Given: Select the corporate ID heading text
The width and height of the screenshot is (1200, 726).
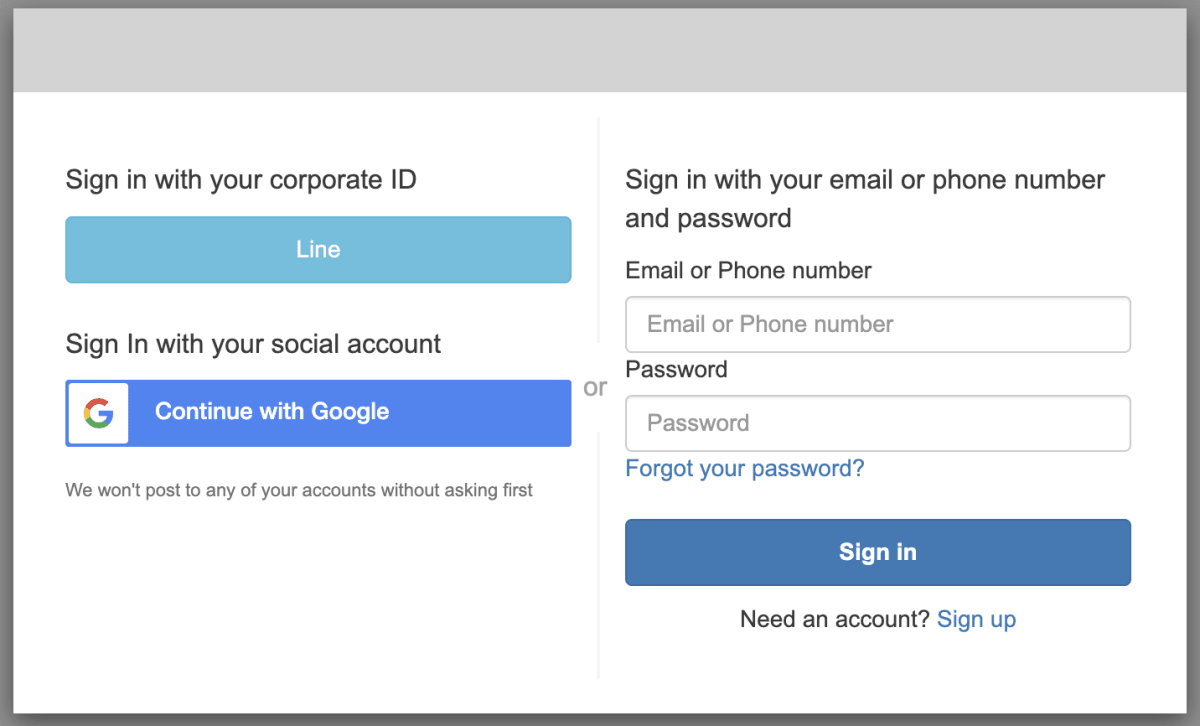Looking at the screenshot, I should tap(241, 180).
